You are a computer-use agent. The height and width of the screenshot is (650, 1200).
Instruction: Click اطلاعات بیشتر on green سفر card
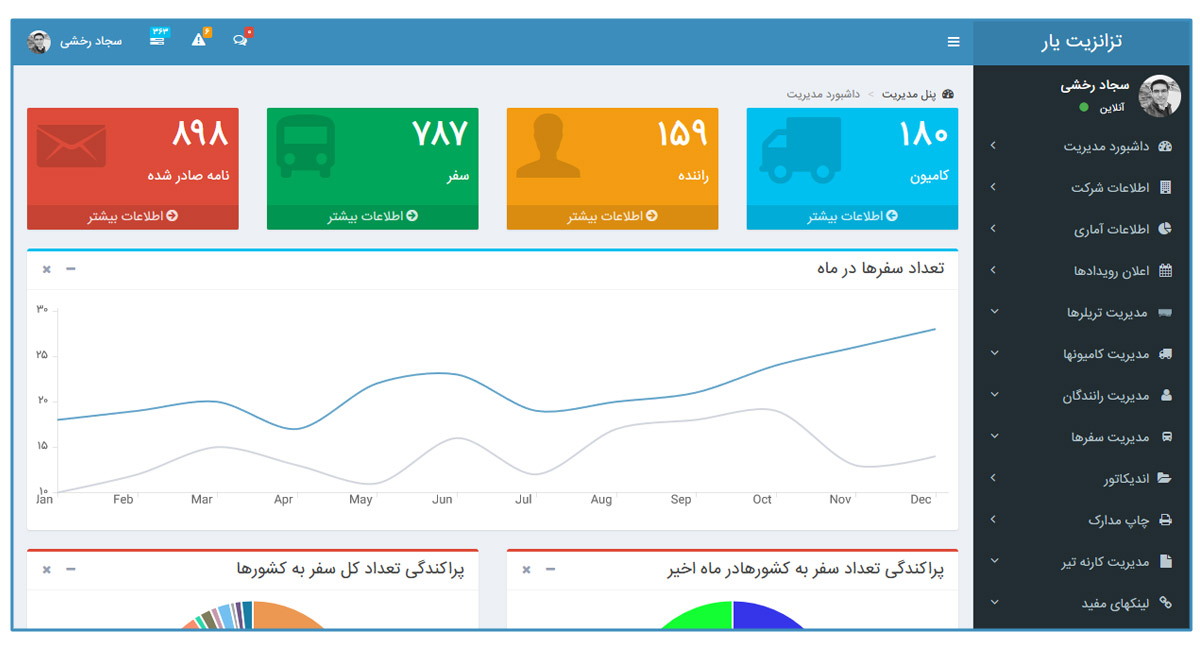pos(372,217)
